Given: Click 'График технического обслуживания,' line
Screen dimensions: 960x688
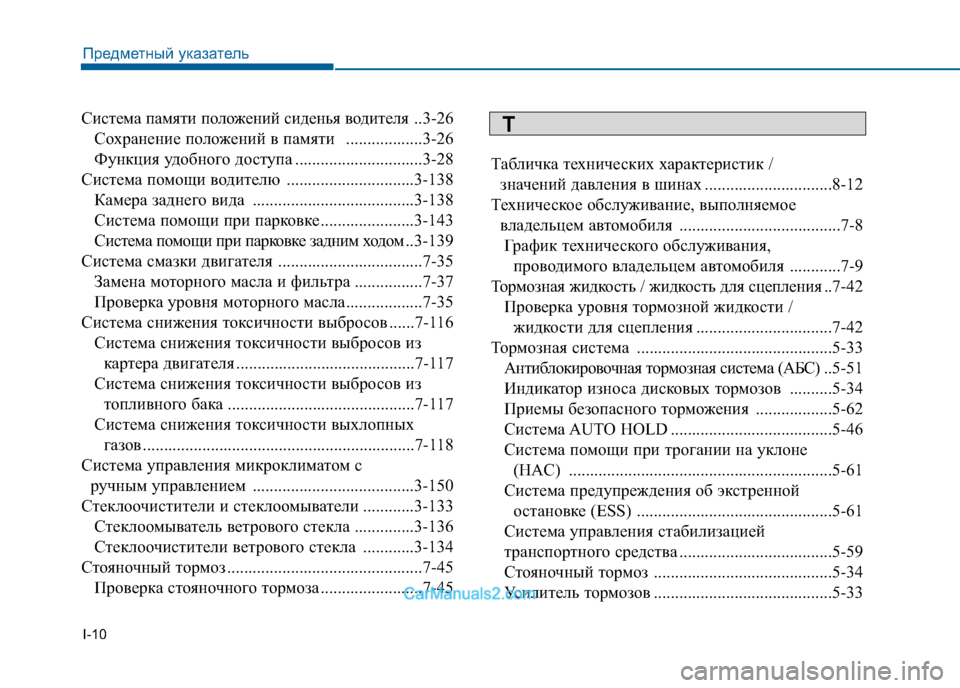Looking at the screenshot, I should tap(637, 246).
